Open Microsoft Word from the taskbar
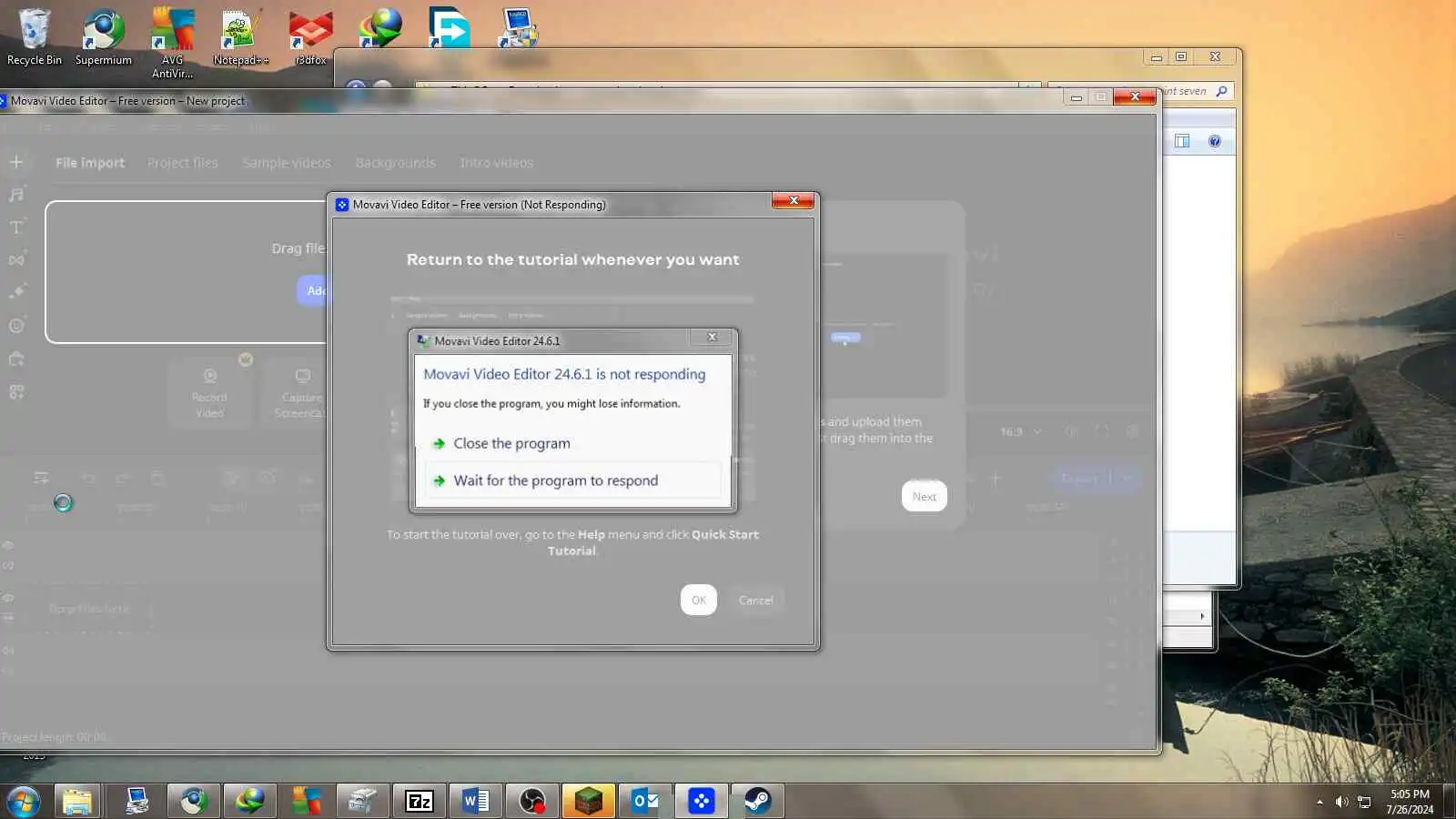 coord(475,802)
